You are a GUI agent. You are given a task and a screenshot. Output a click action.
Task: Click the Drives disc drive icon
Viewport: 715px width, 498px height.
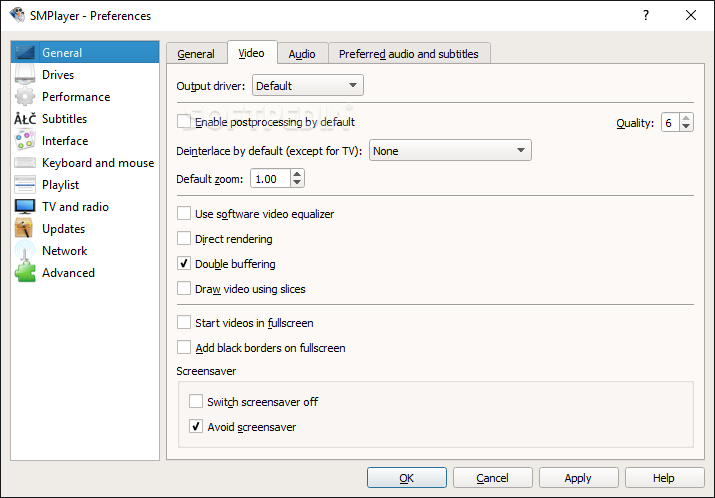(x=25, y=74)
